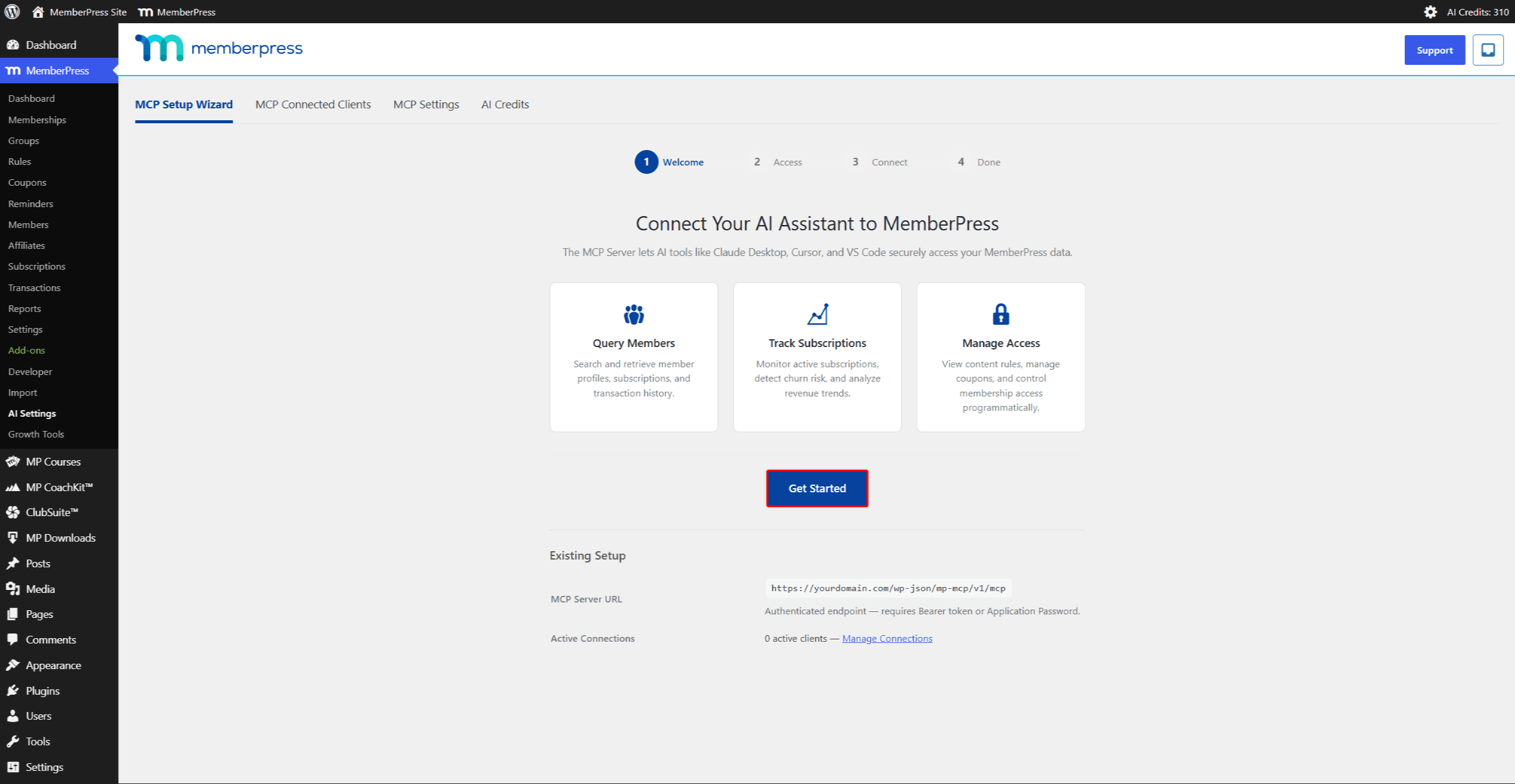Click the MCP Server URL code field
1515x784 pixels.
(x=888, y=588)
